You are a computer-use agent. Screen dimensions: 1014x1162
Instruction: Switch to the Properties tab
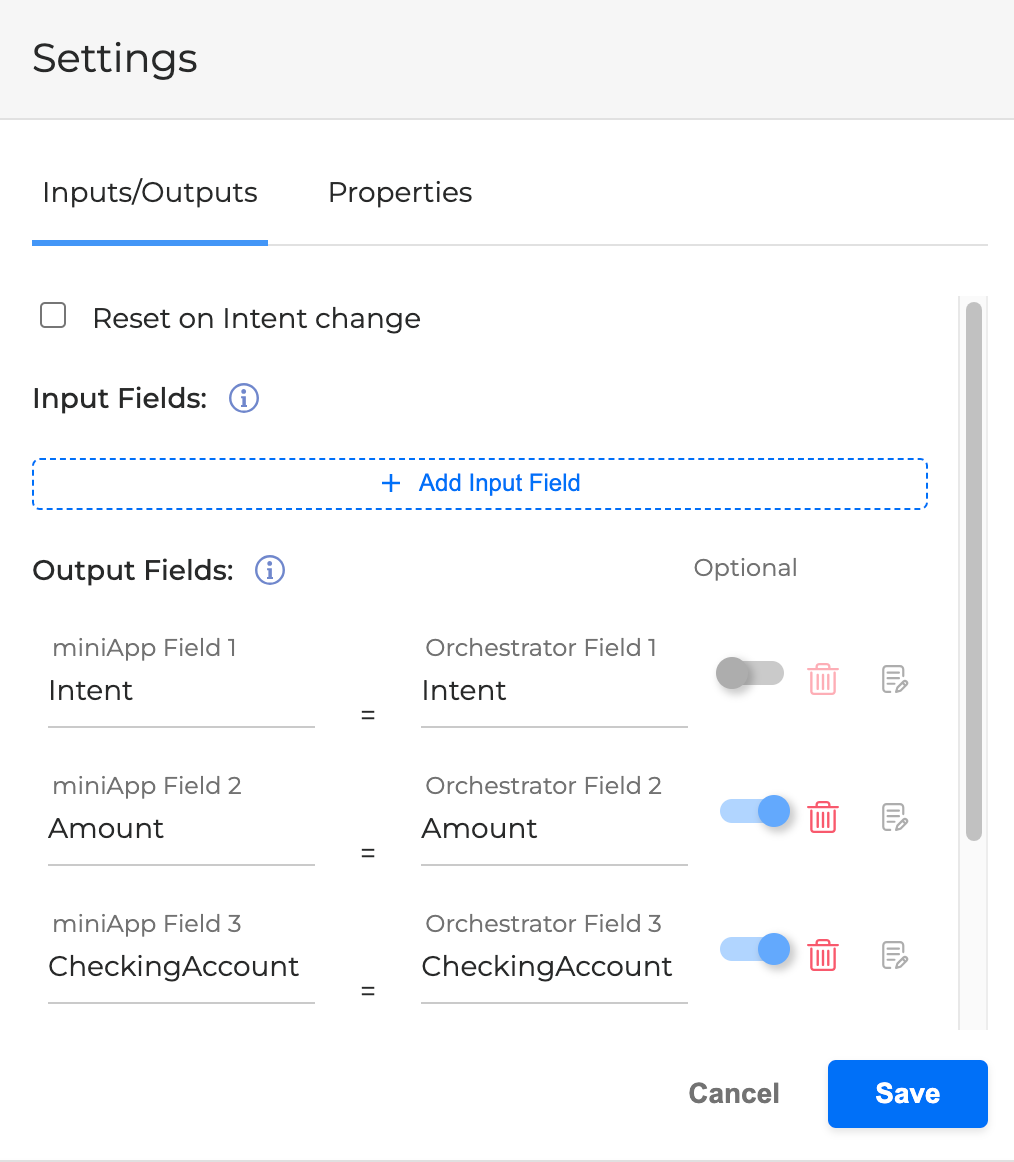pos(400,192)
